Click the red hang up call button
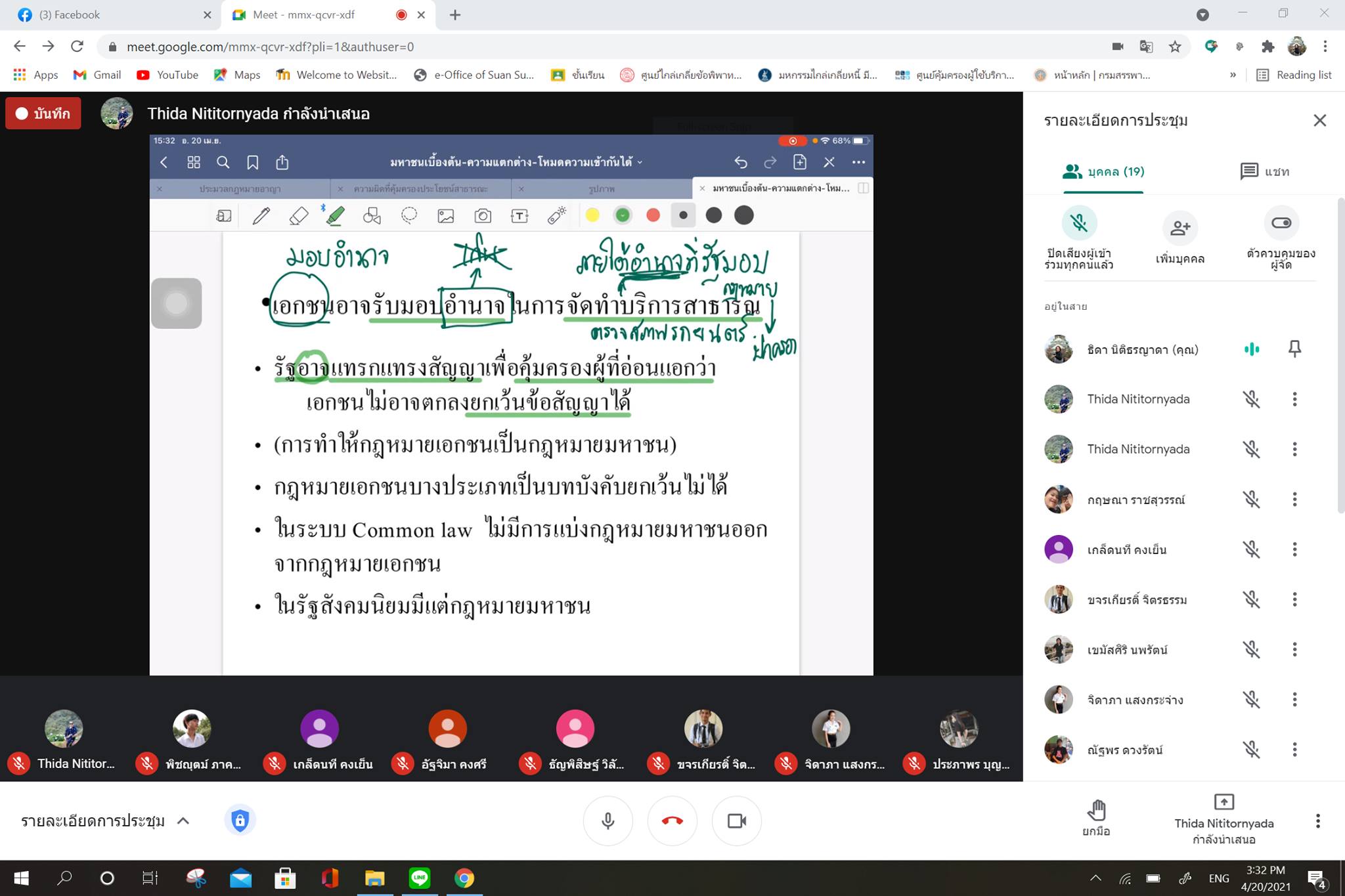The width and height of the screenshot is (1345, 896). pyautogui.click(x=672, y=821)
